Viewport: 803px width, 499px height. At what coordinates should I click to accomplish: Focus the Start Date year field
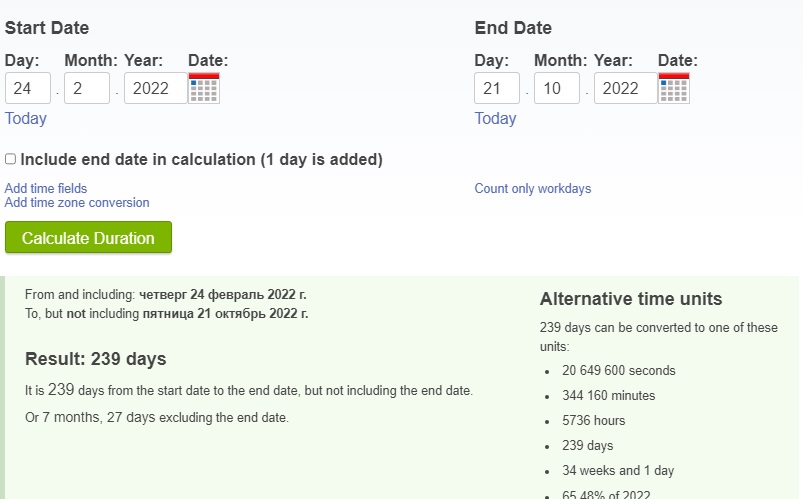[x=155, y=88]
